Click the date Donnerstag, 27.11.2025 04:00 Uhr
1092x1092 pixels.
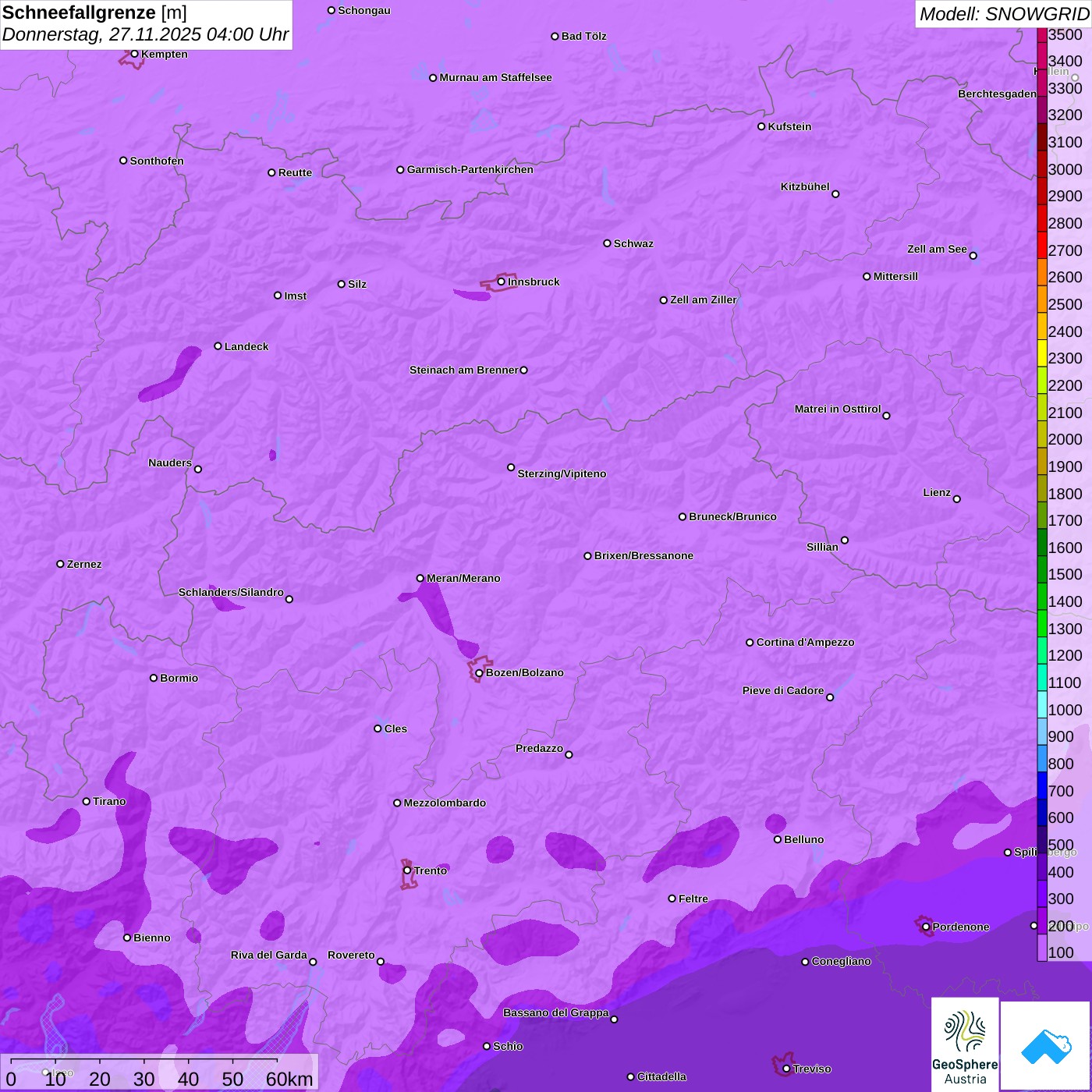coord(145,34)
